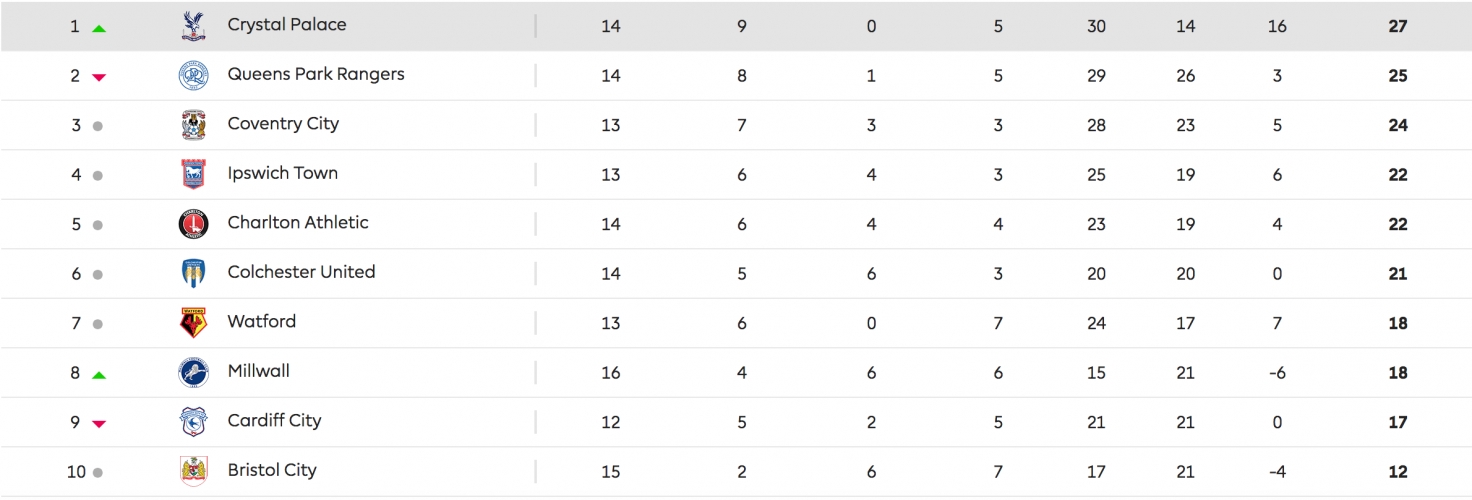
Task: Open the Charlton Athletic crest
Action: [193, 224]
